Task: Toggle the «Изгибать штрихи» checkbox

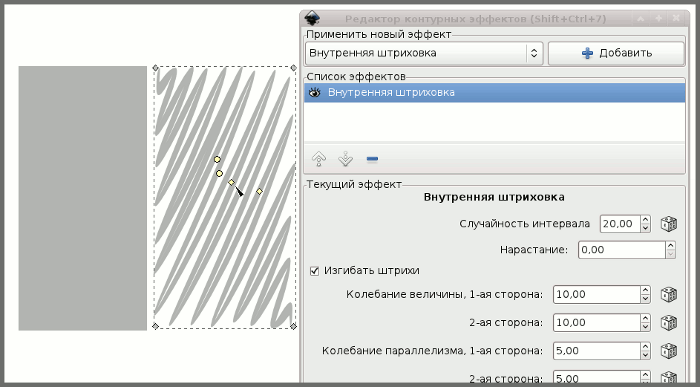Action: coord(314,271)
